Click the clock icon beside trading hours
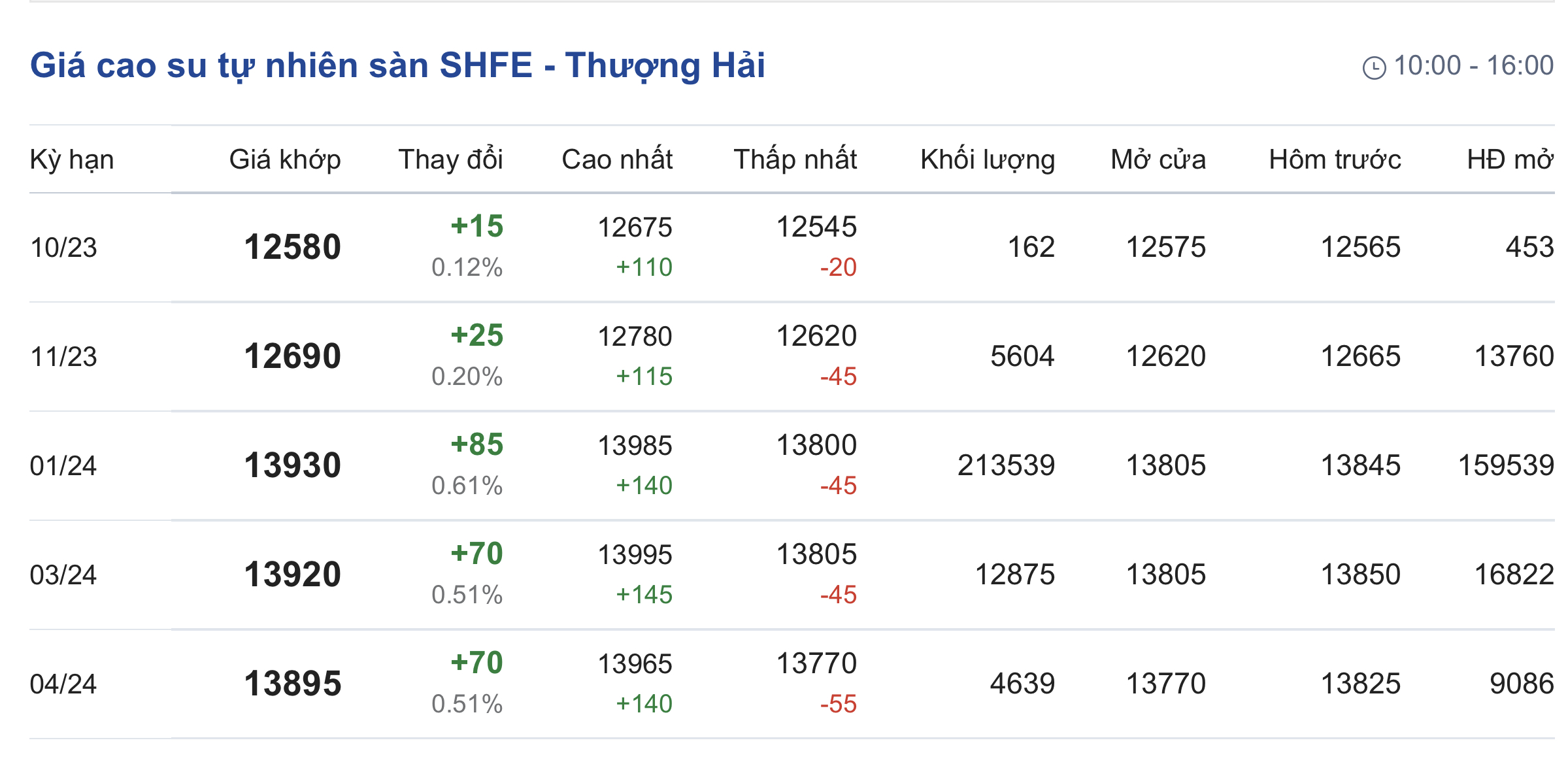 [x=1374, y=67]
